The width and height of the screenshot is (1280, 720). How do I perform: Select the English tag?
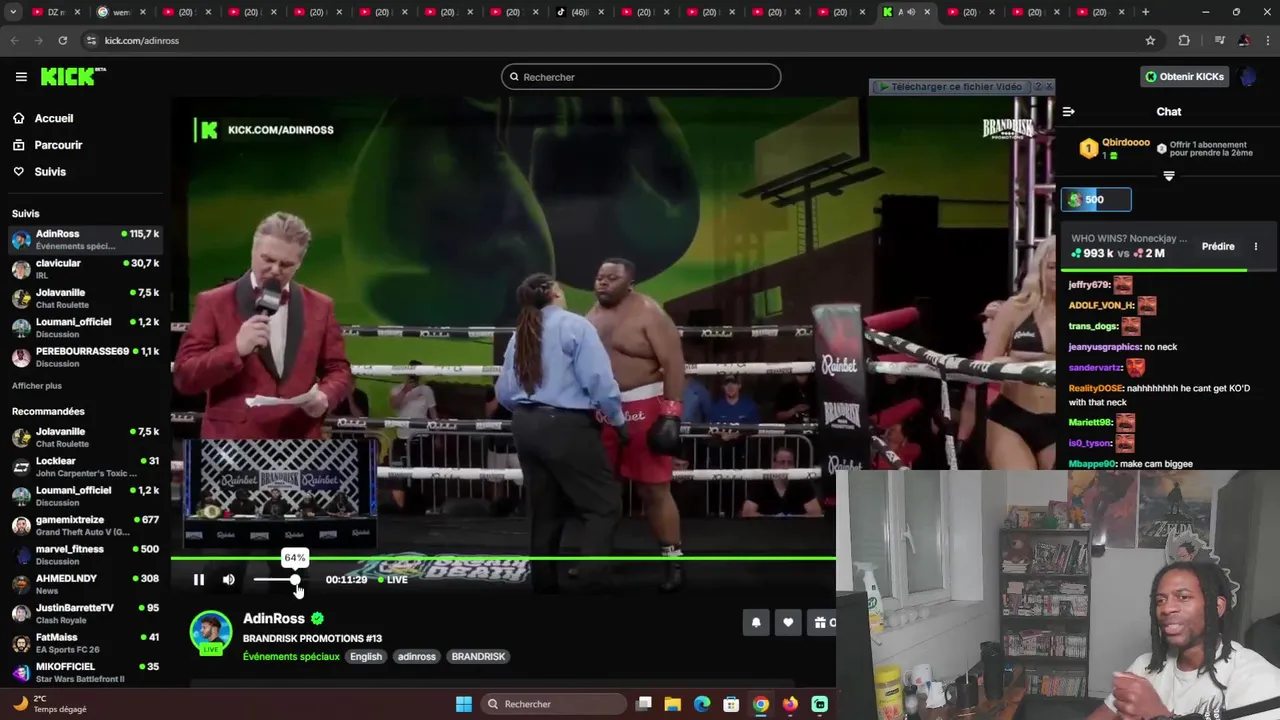(x=366, y=657)
